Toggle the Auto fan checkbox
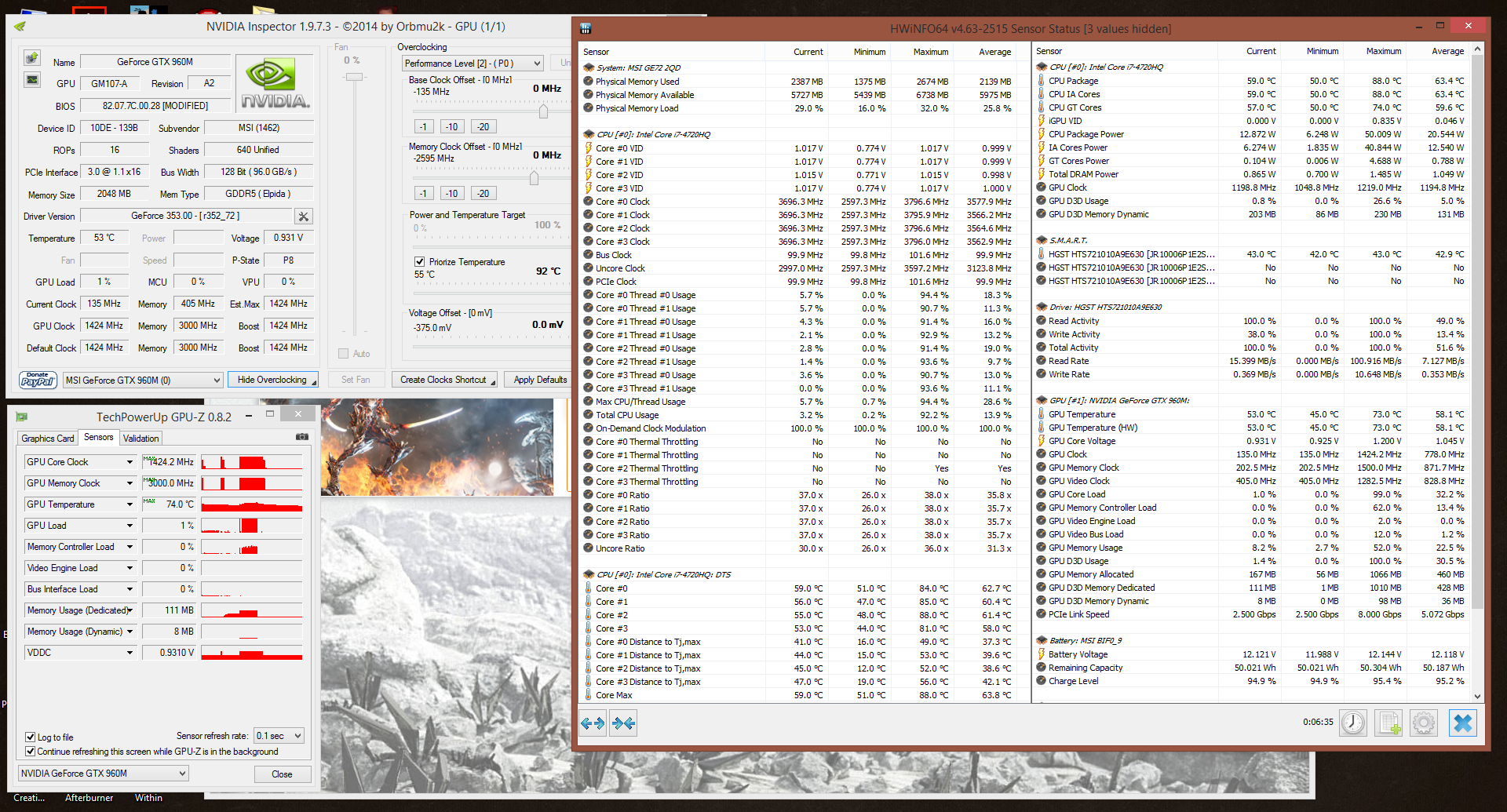Screen dimensions: 1507x812 coord(343,354)
